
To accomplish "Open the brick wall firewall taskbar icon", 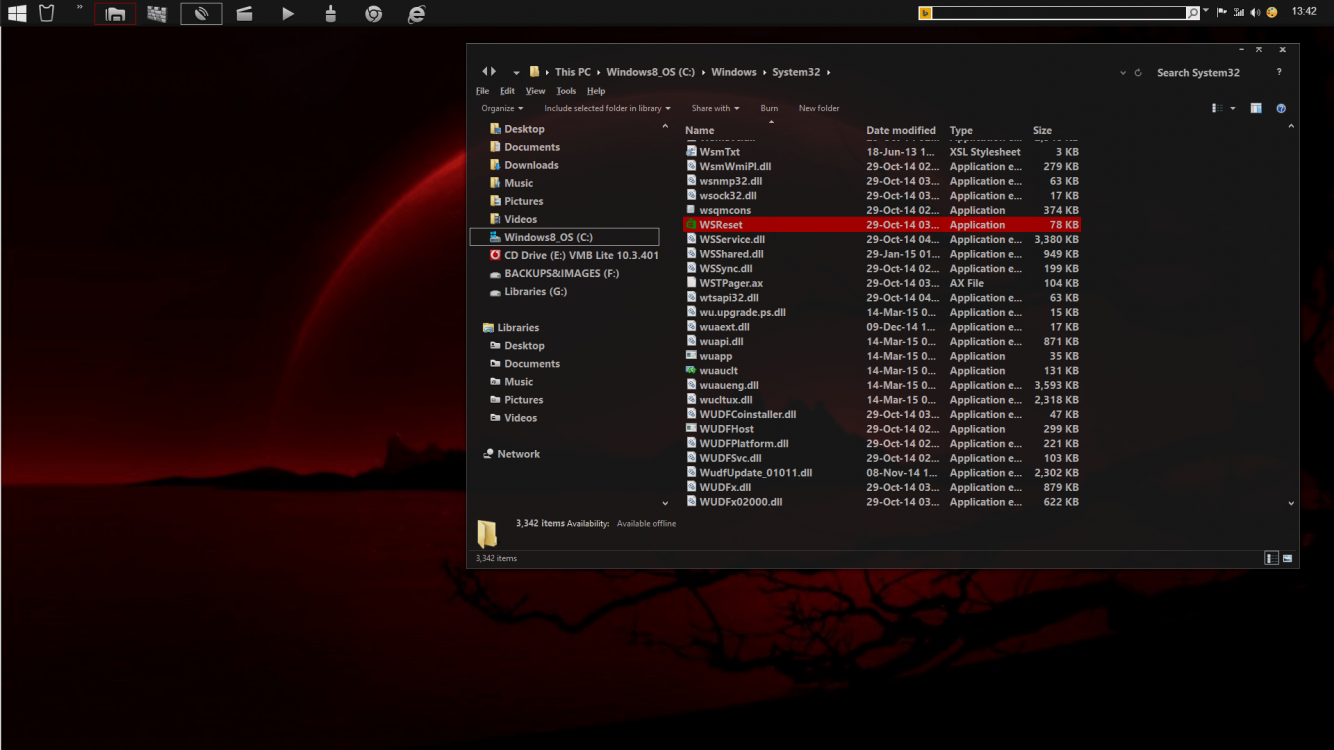I will click(157, 14).
